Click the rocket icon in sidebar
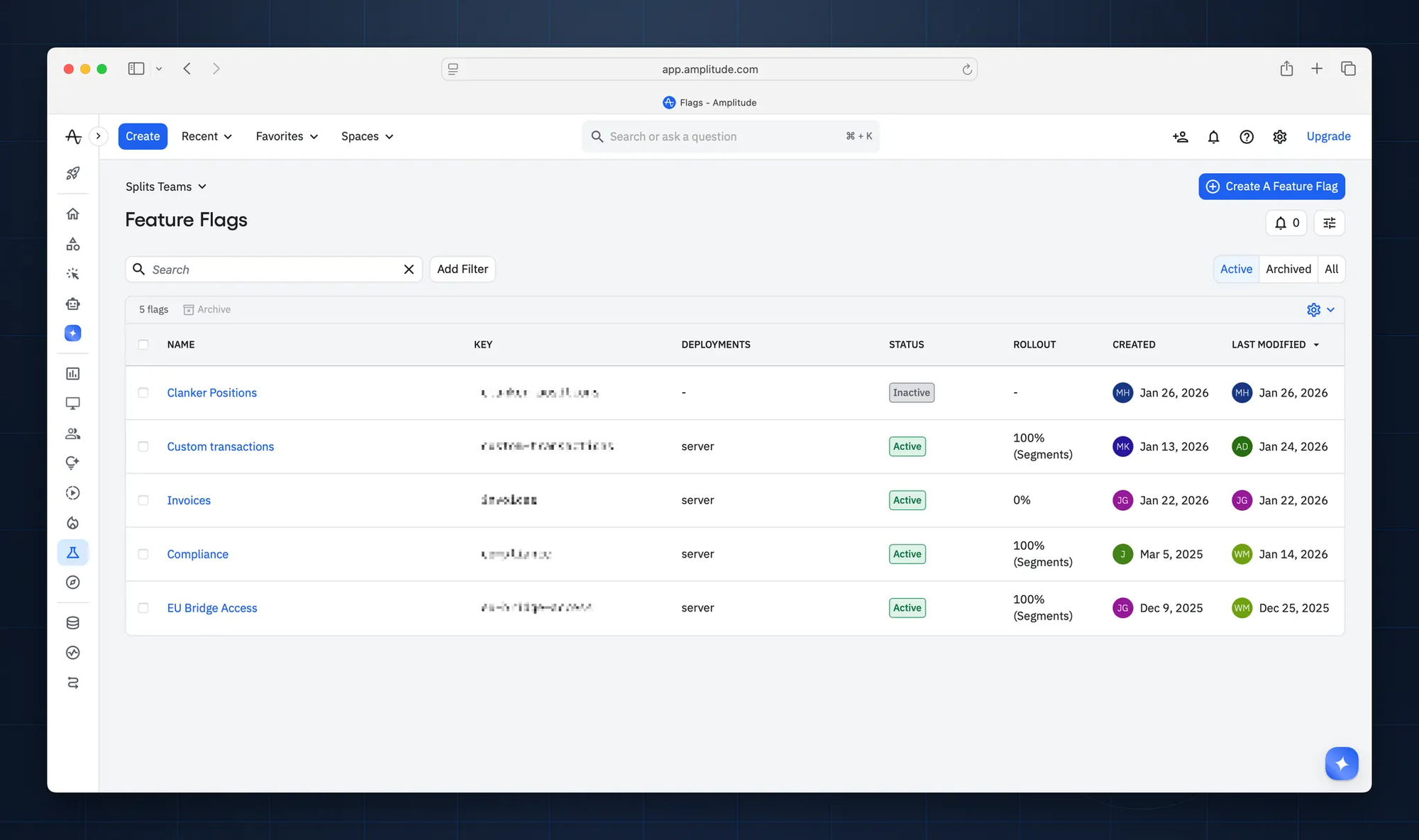Image resolution: width=1419 pixels, height=840 pixels. (72, 173)
